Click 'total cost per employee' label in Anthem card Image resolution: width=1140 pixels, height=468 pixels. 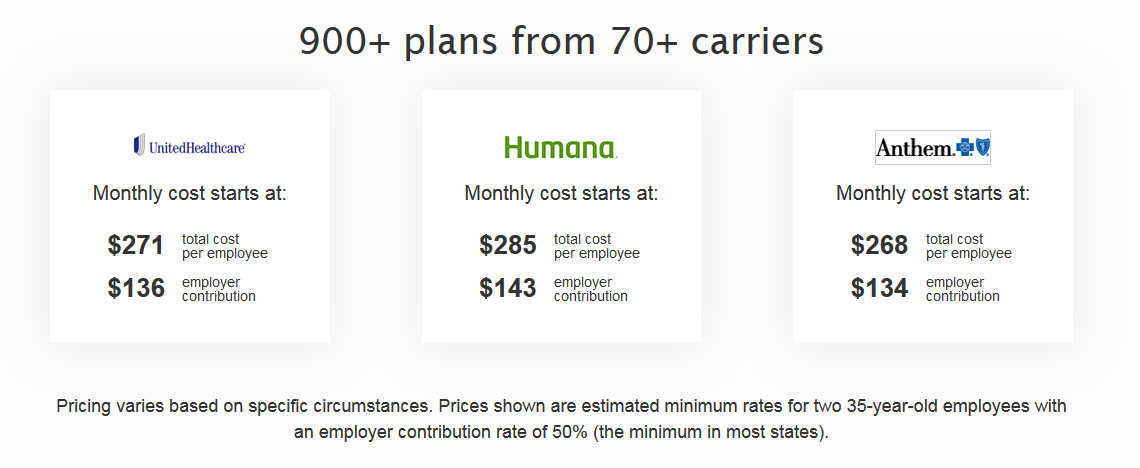(968, 246)
